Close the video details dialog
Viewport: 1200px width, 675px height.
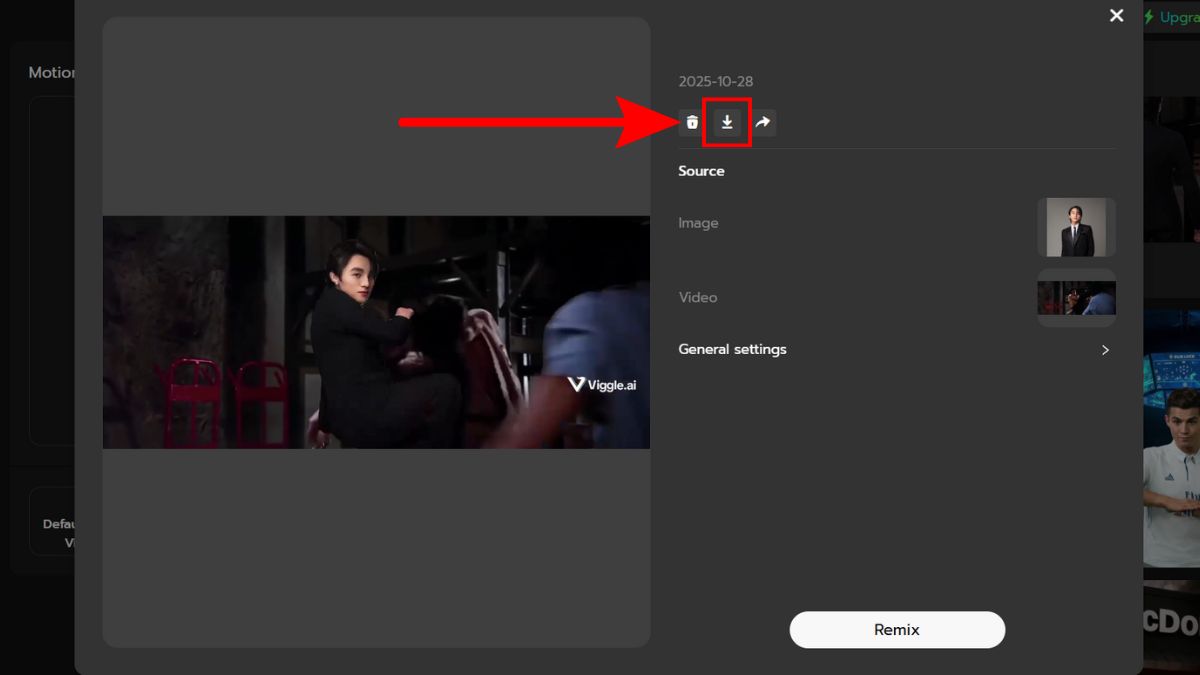[x=1116, y=15]
